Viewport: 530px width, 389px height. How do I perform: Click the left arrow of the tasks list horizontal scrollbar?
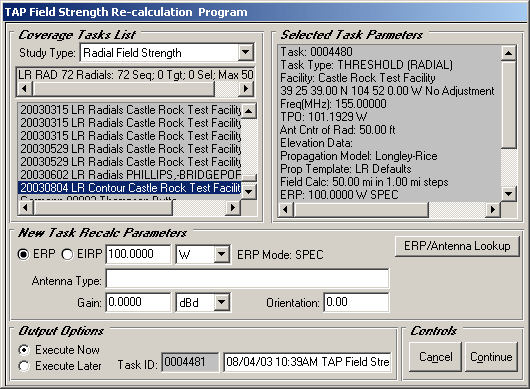pos(25,208)
